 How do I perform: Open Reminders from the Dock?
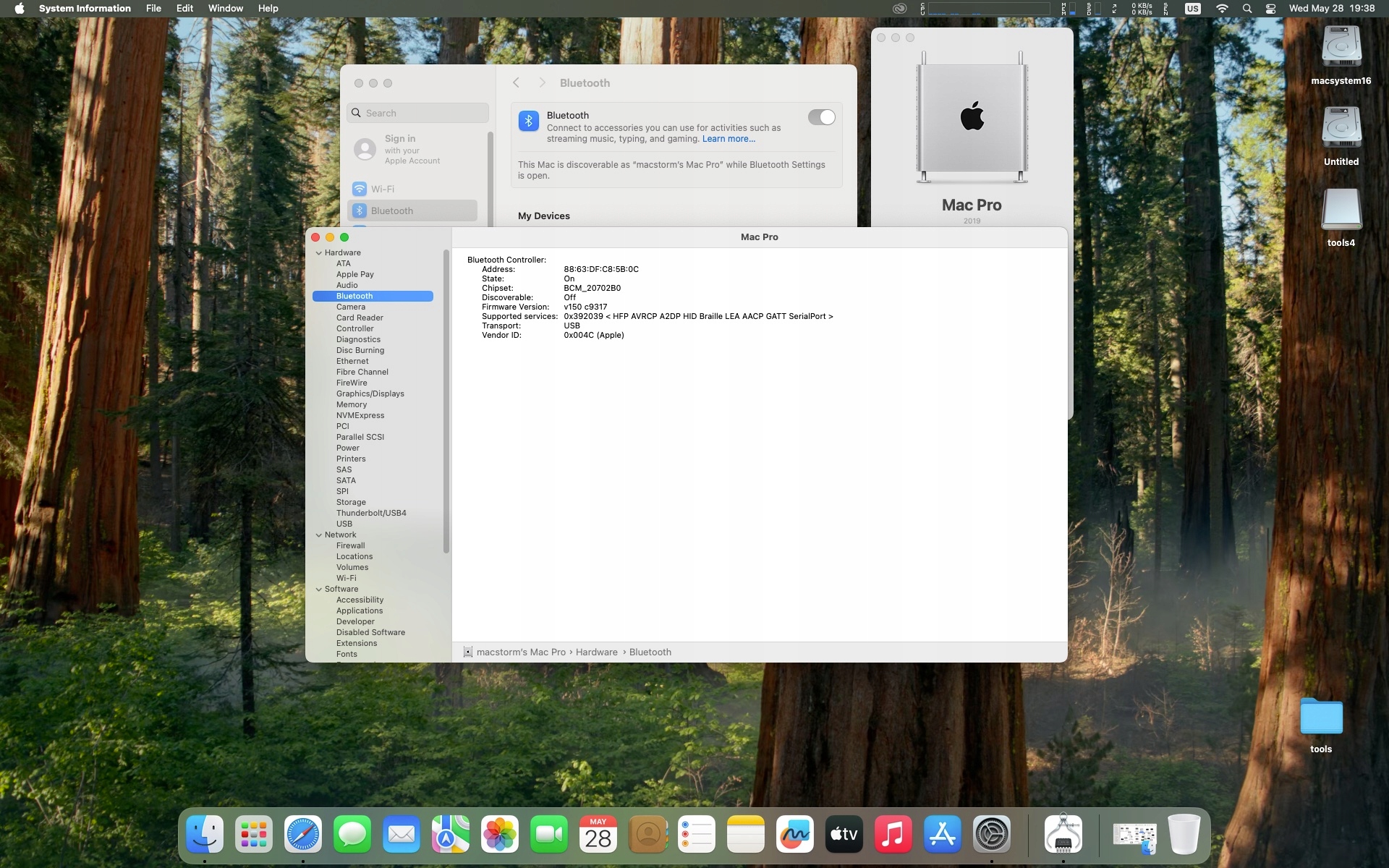pos(697,834)
